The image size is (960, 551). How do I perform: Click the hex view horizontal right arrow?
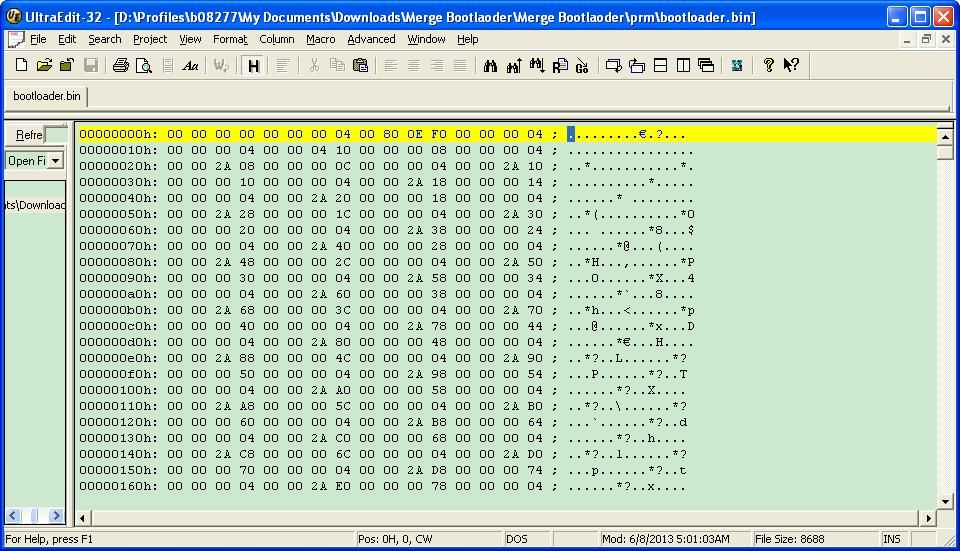click(x=929, y=518)
